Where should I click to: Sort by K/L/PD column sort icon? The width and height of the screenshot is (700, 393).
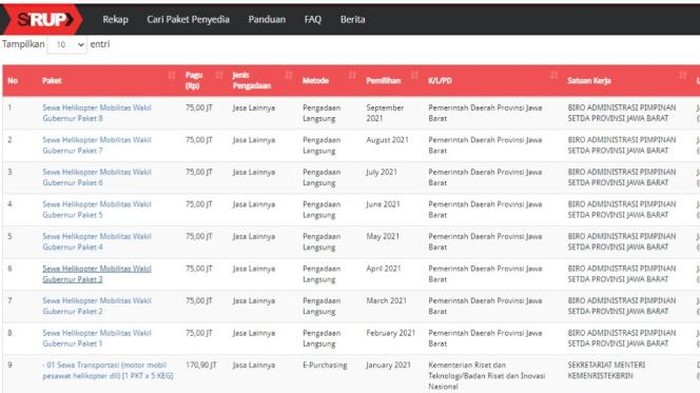click(554, 75)
